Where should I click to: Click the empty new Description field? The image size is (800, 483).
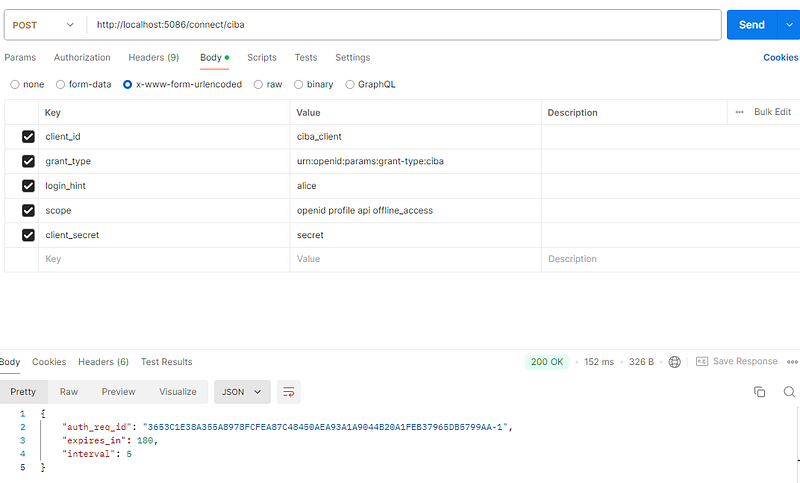670,259
